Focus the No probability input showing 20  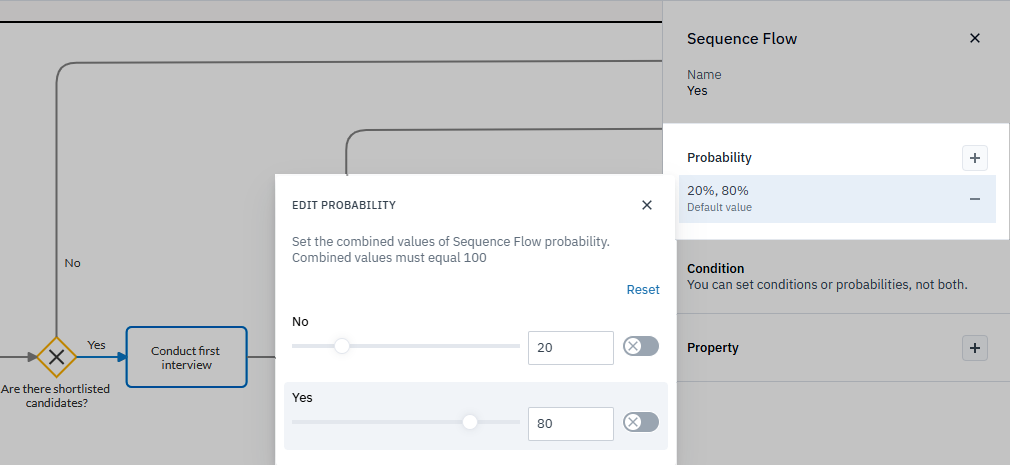point(570,348)
